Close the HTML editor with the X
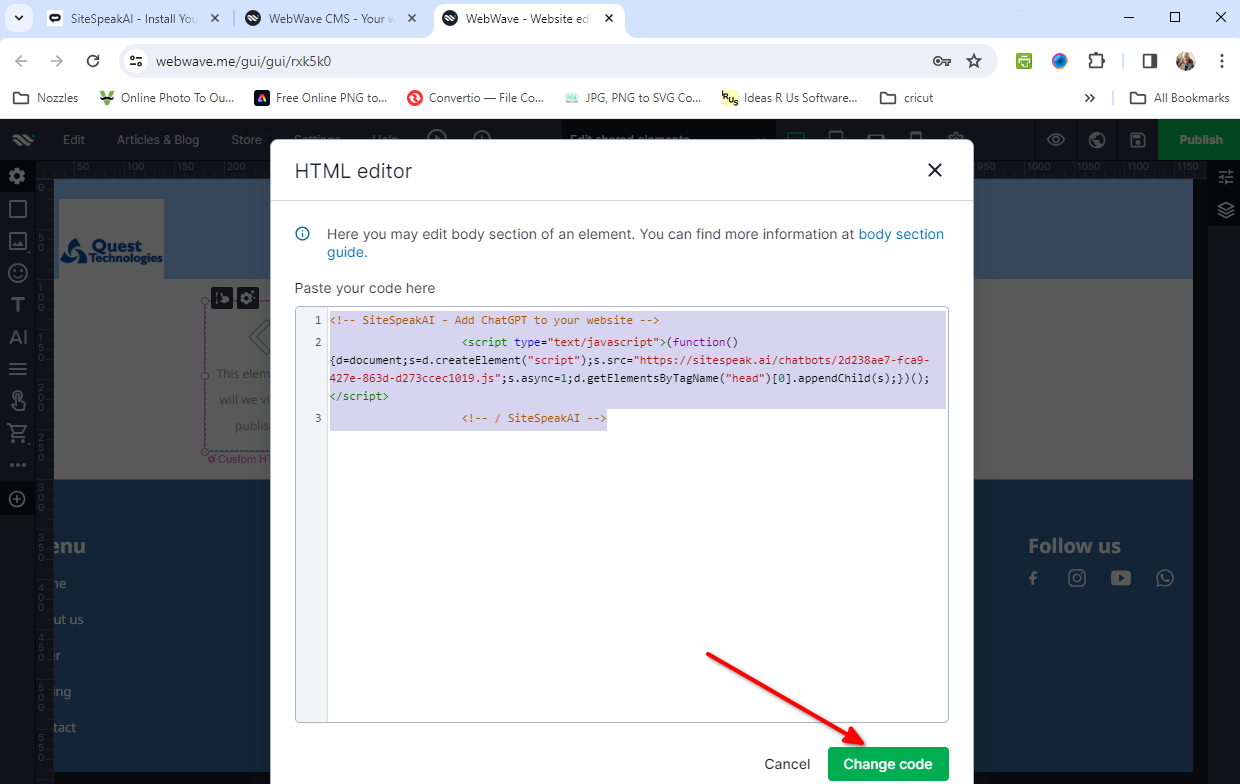This screenshot has width=1240, height=784. tap(935, 170)
